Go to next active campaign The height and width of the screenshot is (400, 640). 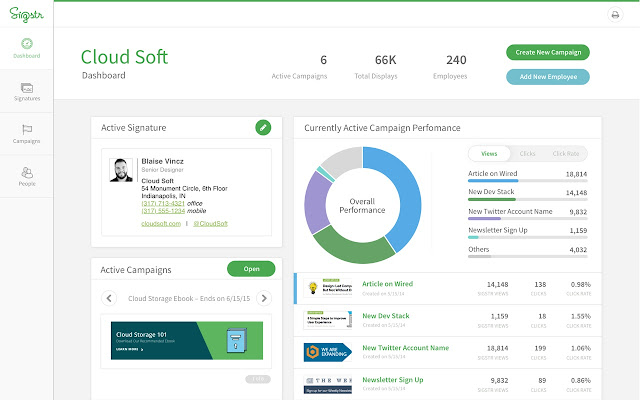(x=264, y=298)
